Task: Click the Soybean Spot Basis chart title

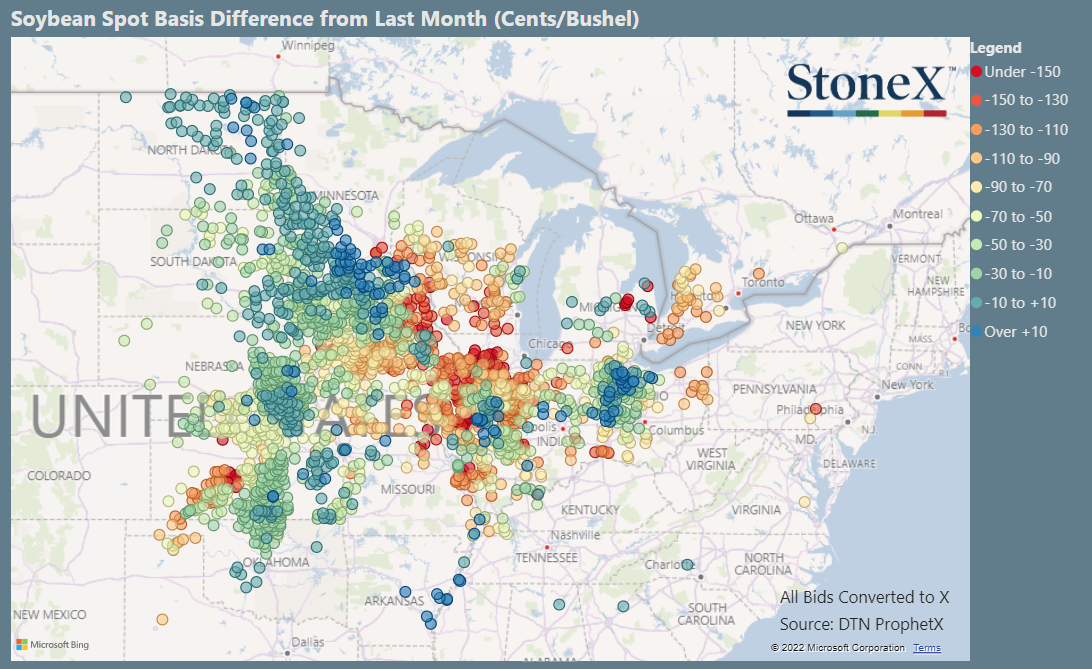Action: tap(325, 18)
